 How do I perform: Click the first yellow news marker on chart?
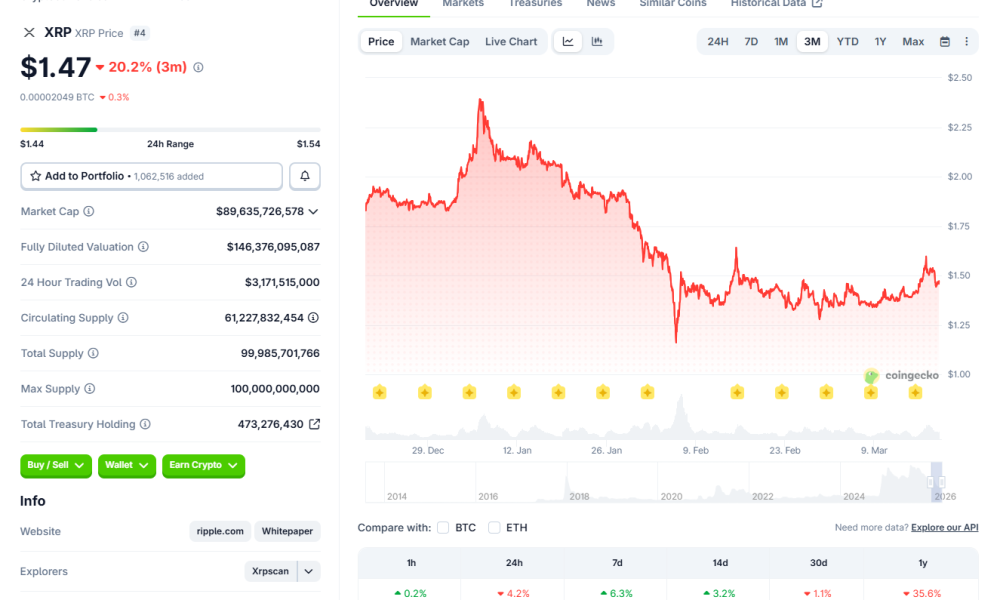(x=380, y=392)
